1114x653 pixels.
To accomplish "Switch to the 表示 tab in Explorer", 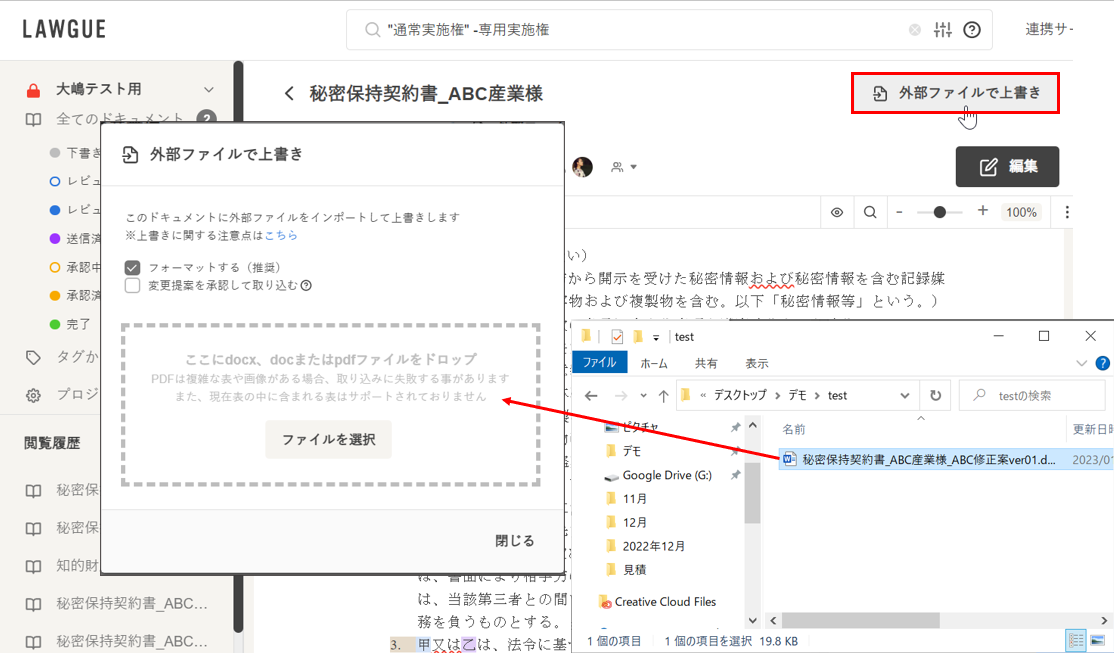I will click(x=756, y=363).
